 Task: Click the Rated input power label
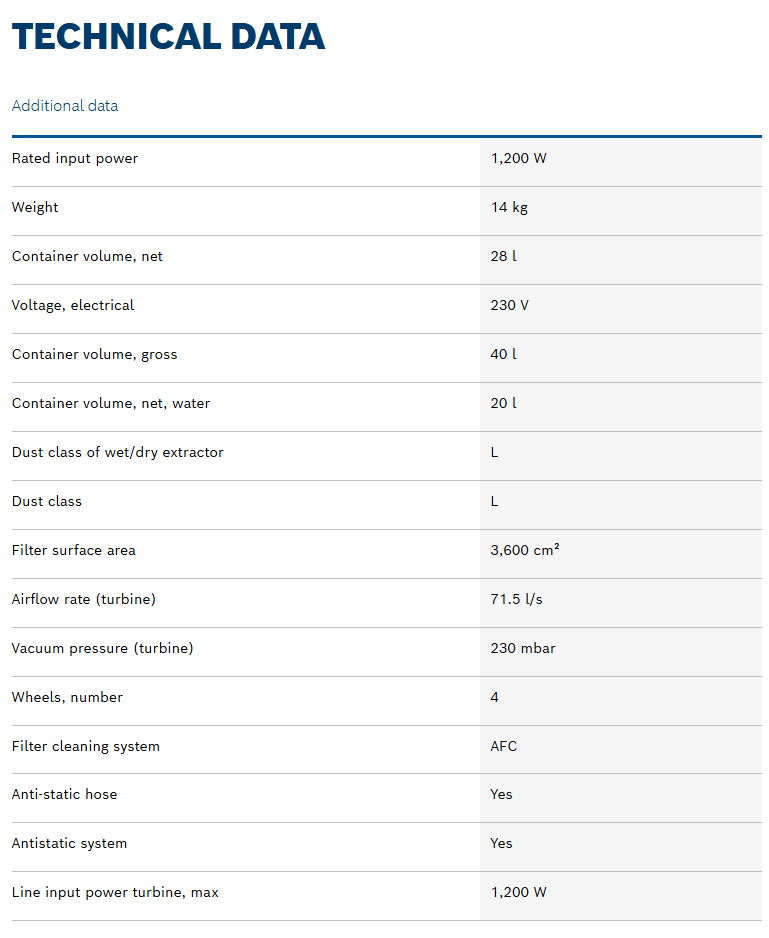[x=75, y=158]
